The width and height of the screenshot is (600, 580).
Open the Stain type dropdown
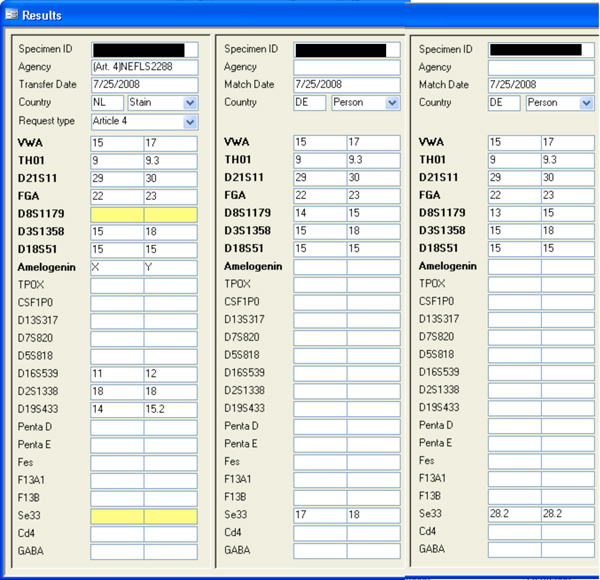point(190,102)
